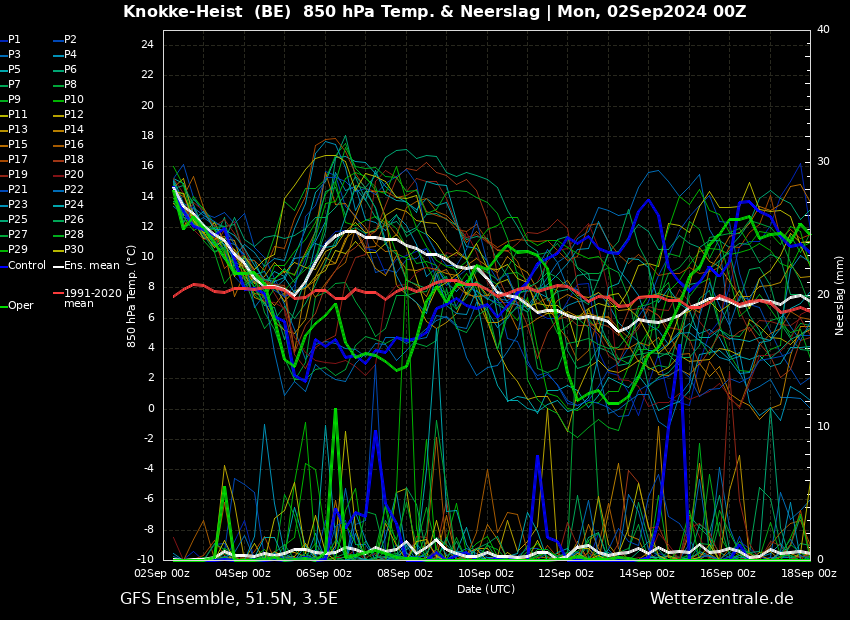The image size is (850, 620).
Task: Click the 06Sep 00z date tick label
Action: pyautogui.click(x=324, y=573)
